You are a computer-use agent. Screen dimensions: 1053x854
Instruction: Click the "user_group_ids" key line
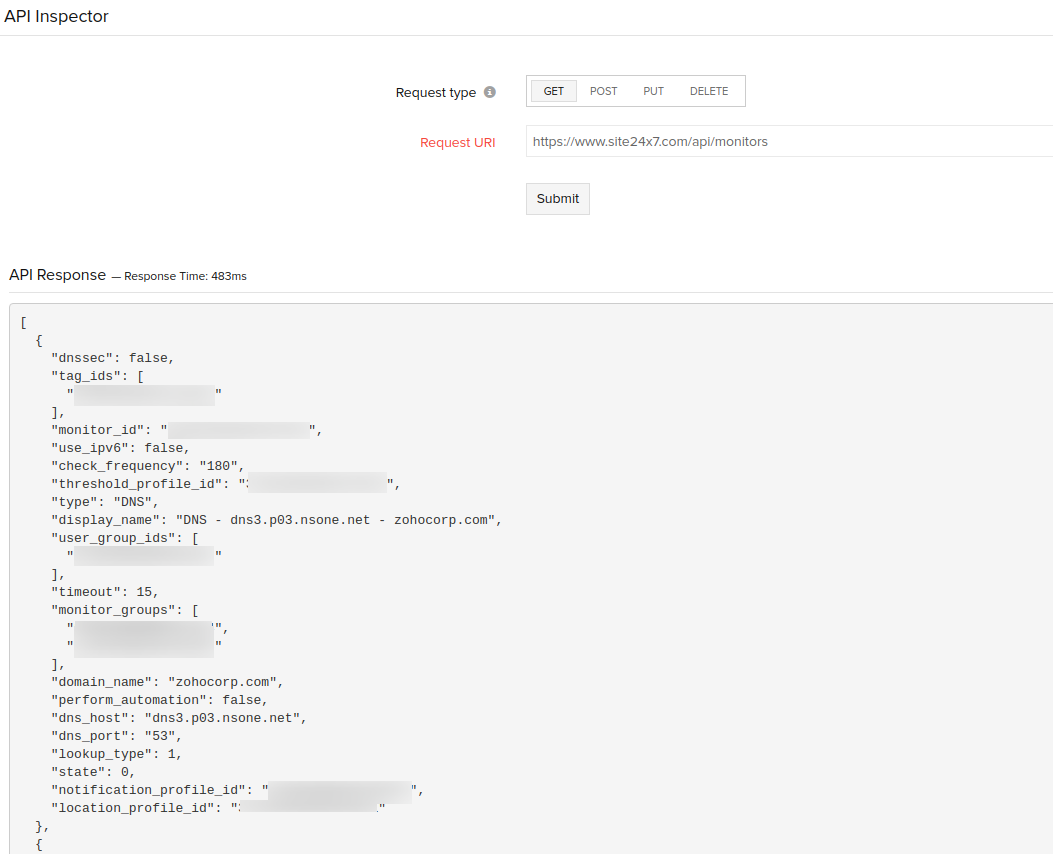(125, 538)
